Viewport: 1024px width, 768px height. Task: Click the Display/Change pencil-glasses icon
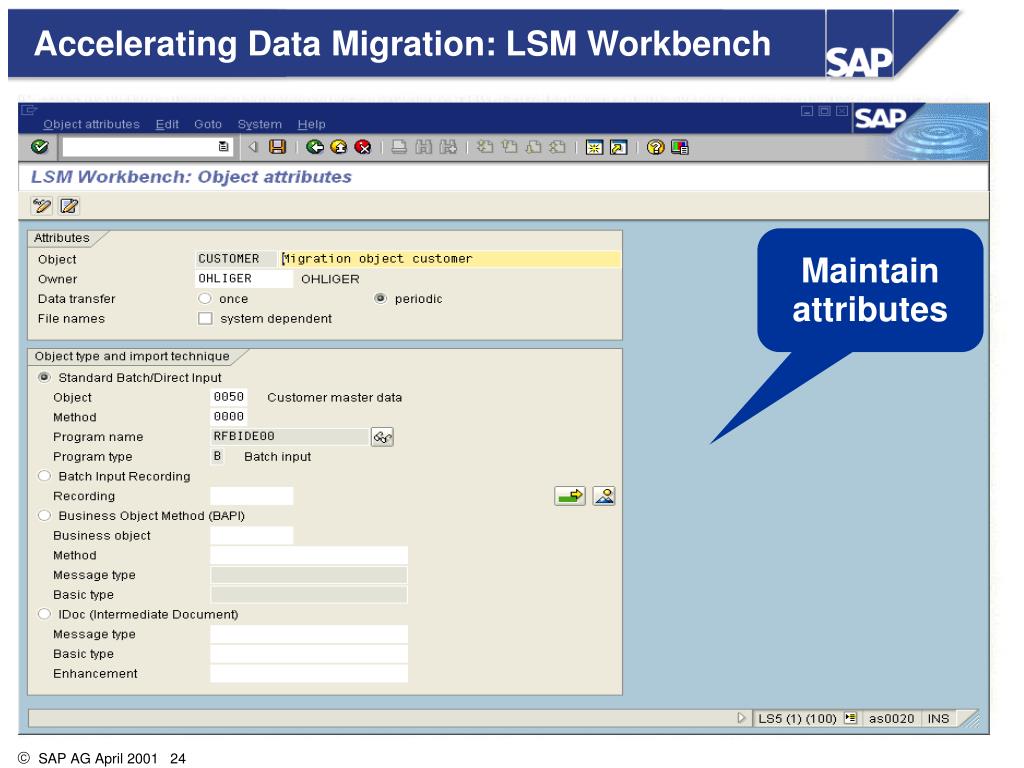click(x=42, y=206)
